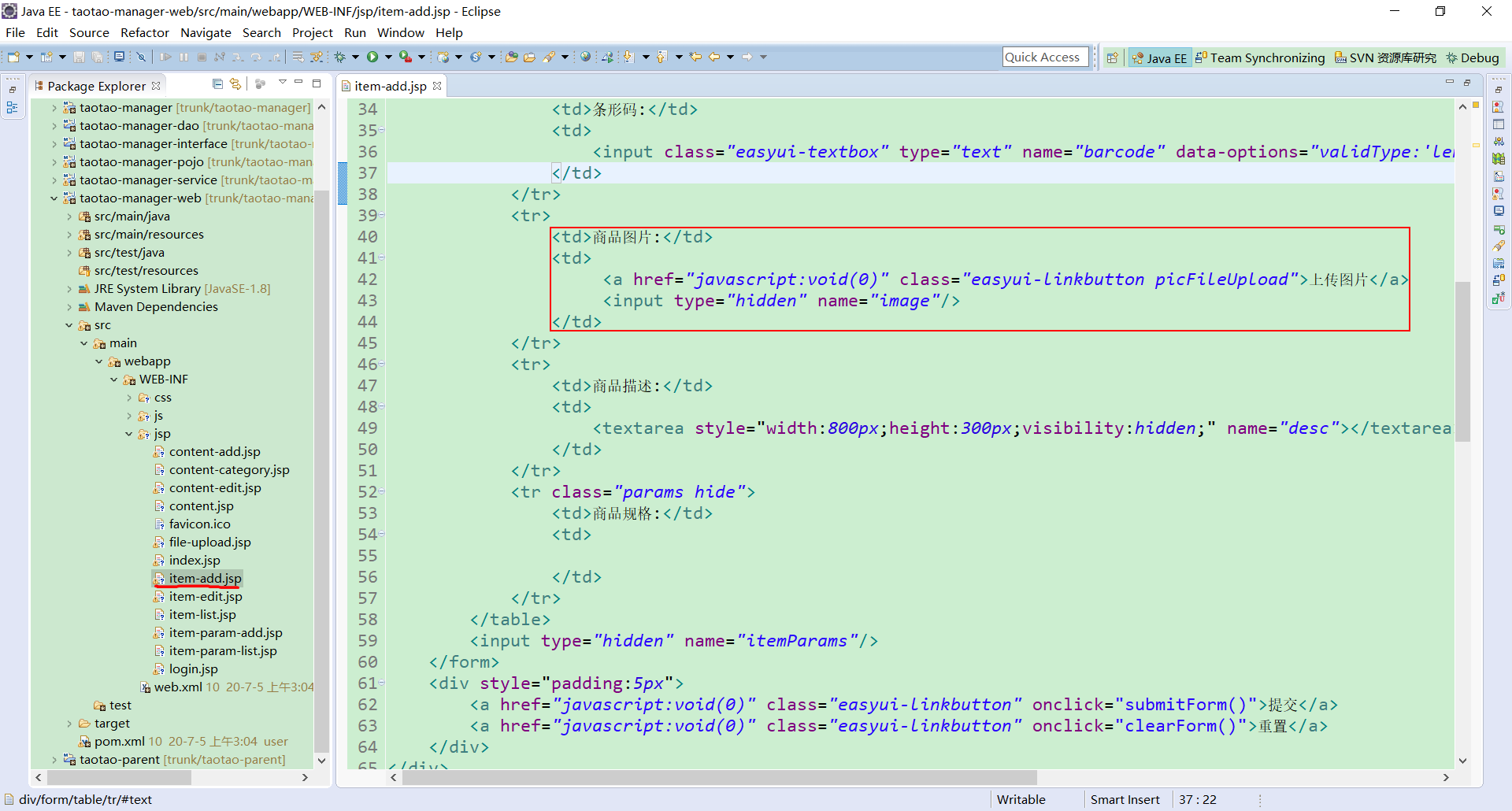Close the item-add.jsp editor tab
The height and width of the screenshot is (811, 1512).
point(437,86)
